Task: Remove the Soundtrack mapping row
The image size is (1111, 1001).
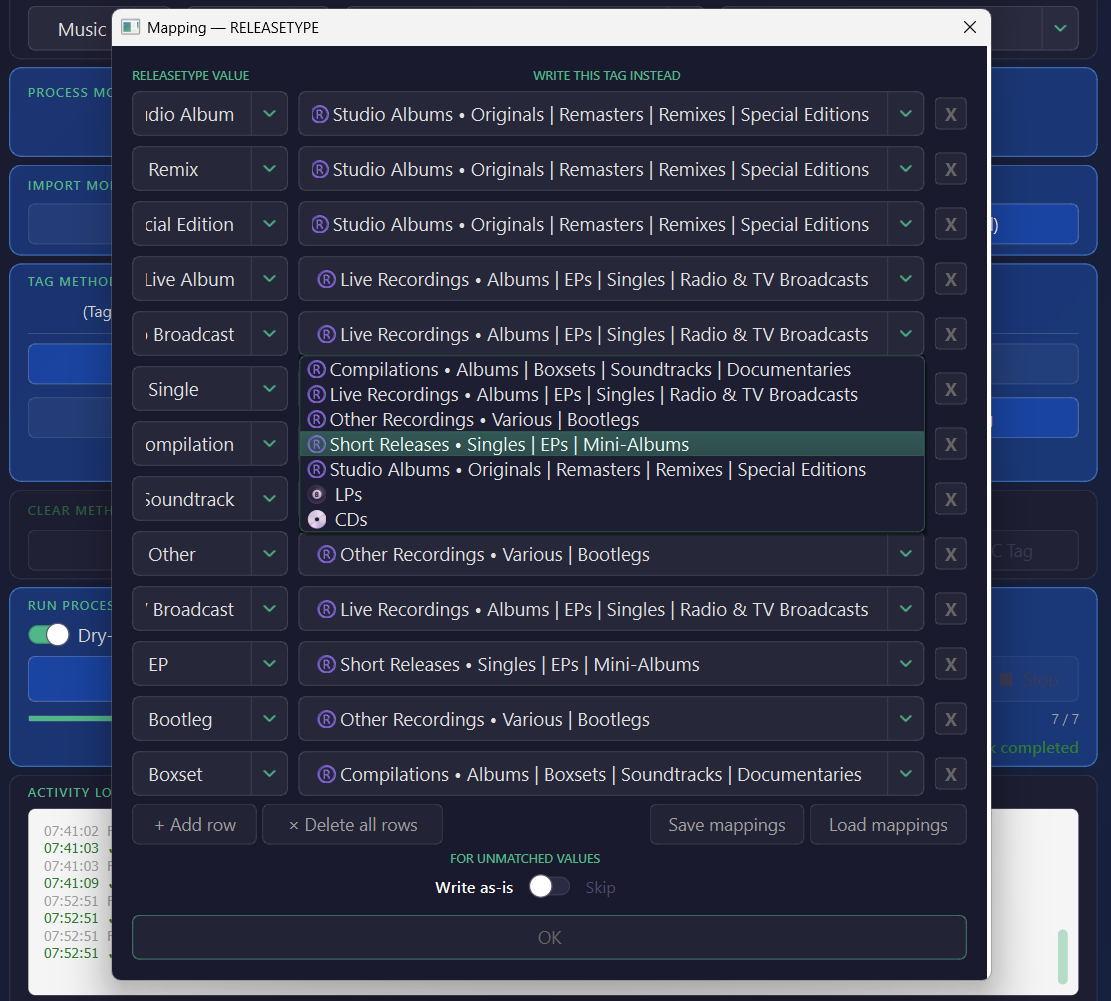Action: point(950,499)
